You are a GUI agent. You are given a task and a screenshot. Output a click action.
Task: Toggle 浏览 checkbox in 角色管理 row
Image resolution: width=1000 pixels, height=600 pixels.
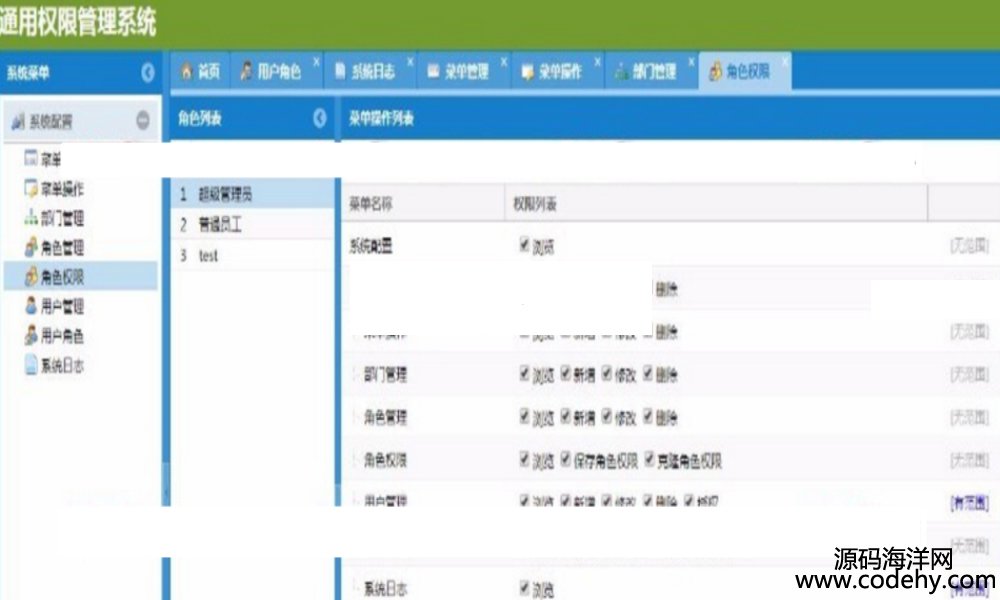(524, 416)
